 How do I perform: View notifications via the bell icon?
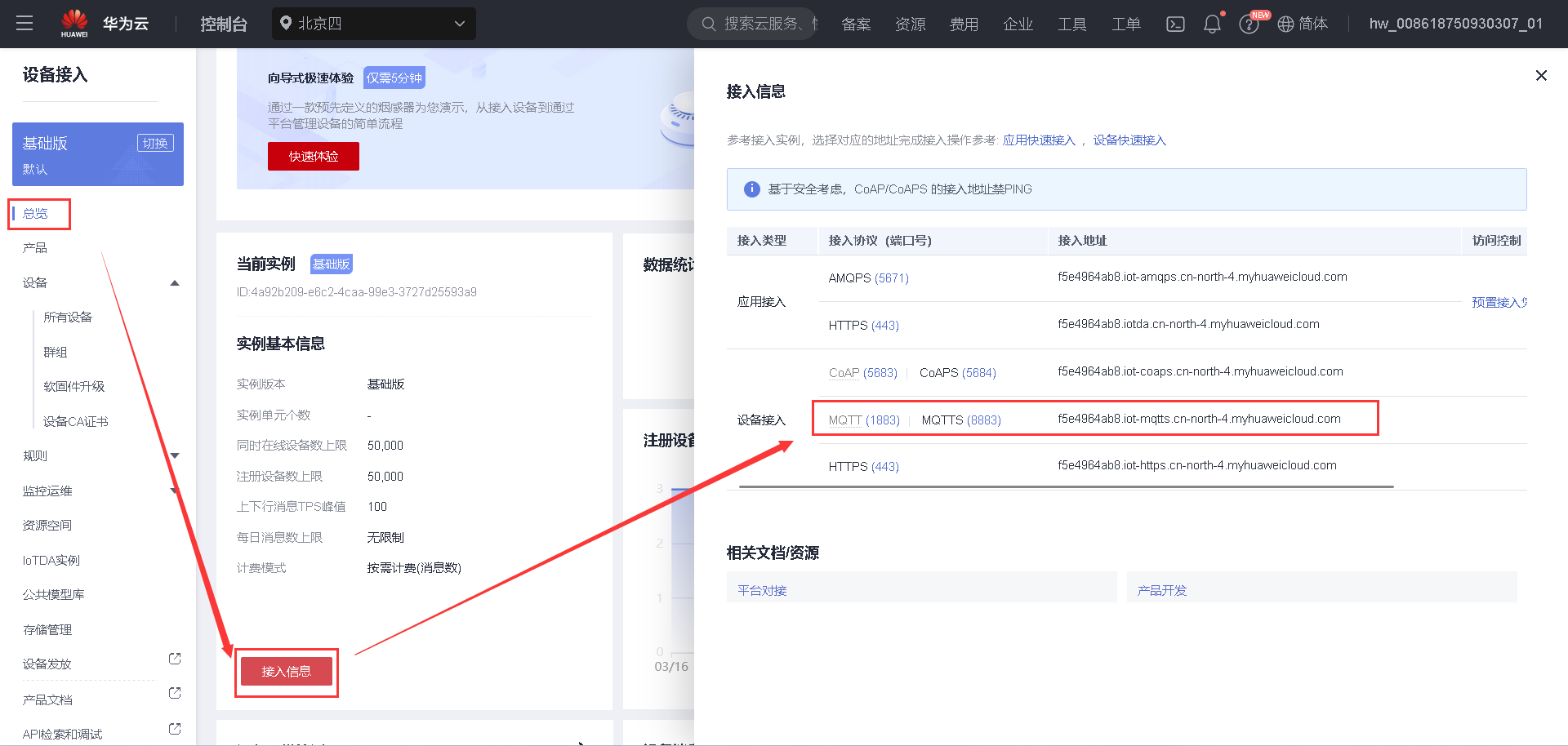pyautogui.click(x=1212, y=24)
